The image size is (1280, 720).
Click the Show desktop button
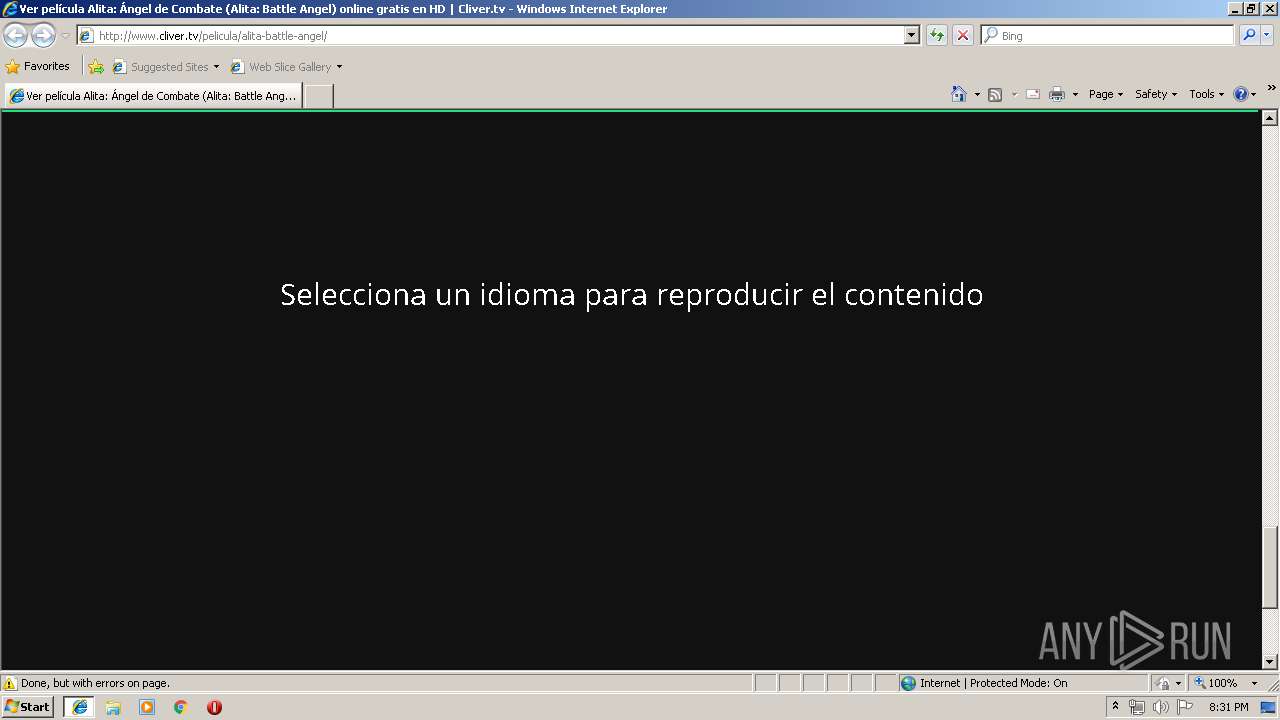(x=1270, y=707)
